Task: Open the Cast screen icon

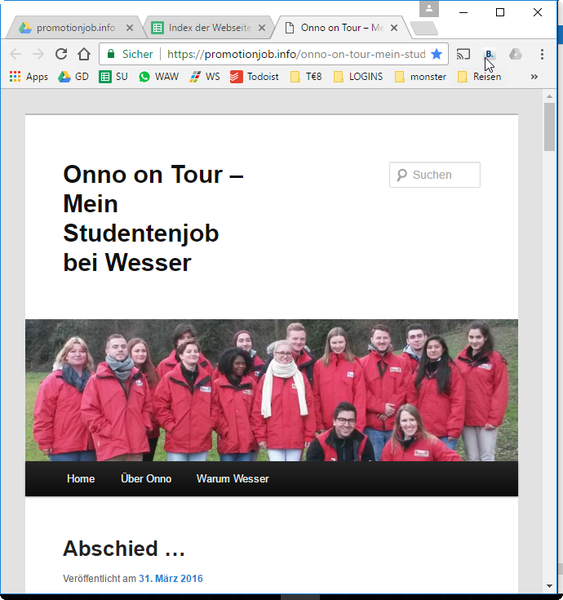Action: pyautogui.click(x=463, y=54)
